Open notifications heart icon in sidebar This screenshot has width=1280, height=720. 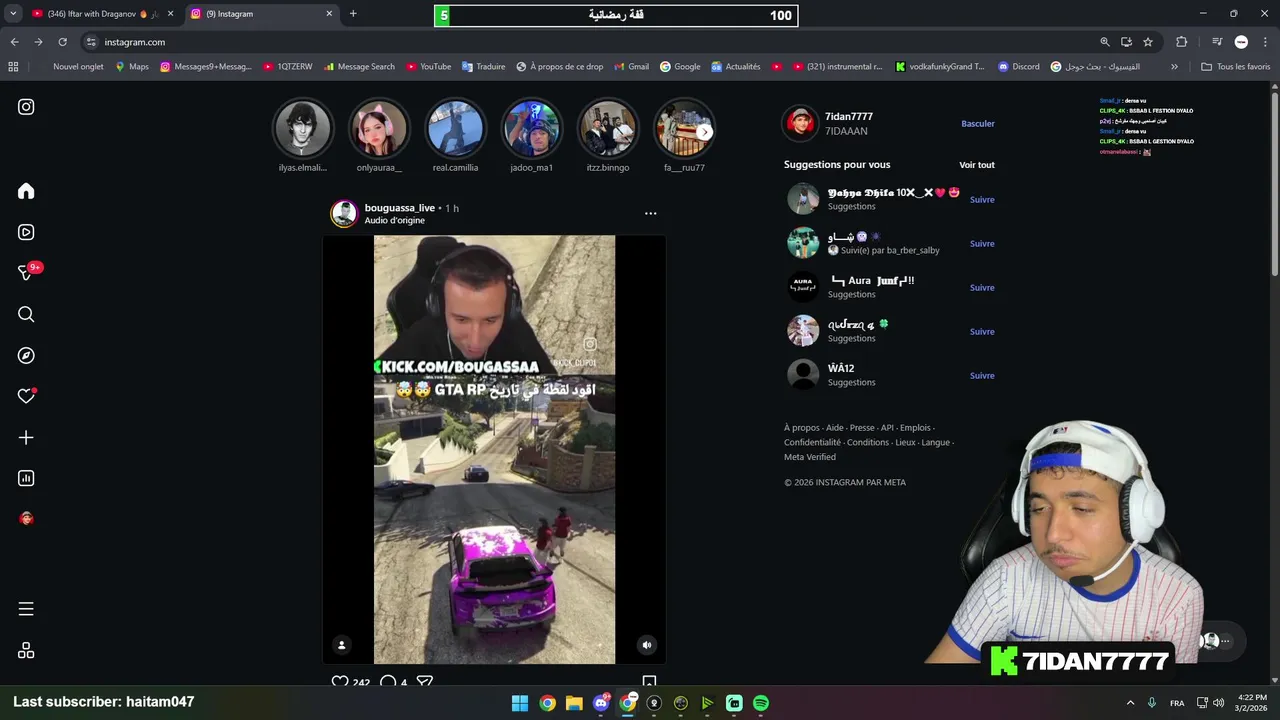(26, 396)
